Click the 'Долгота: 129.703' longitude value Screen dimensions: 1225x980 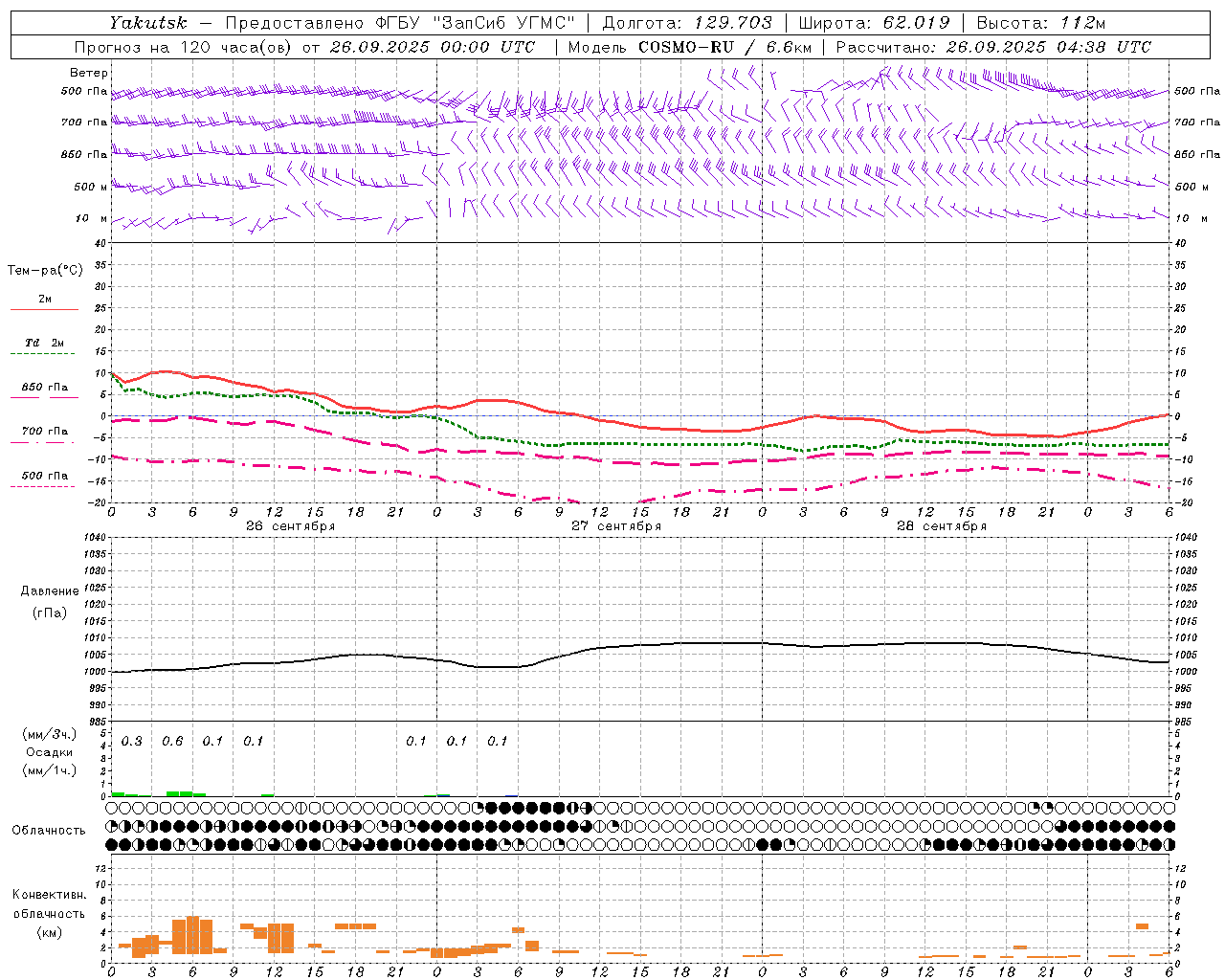687,23
